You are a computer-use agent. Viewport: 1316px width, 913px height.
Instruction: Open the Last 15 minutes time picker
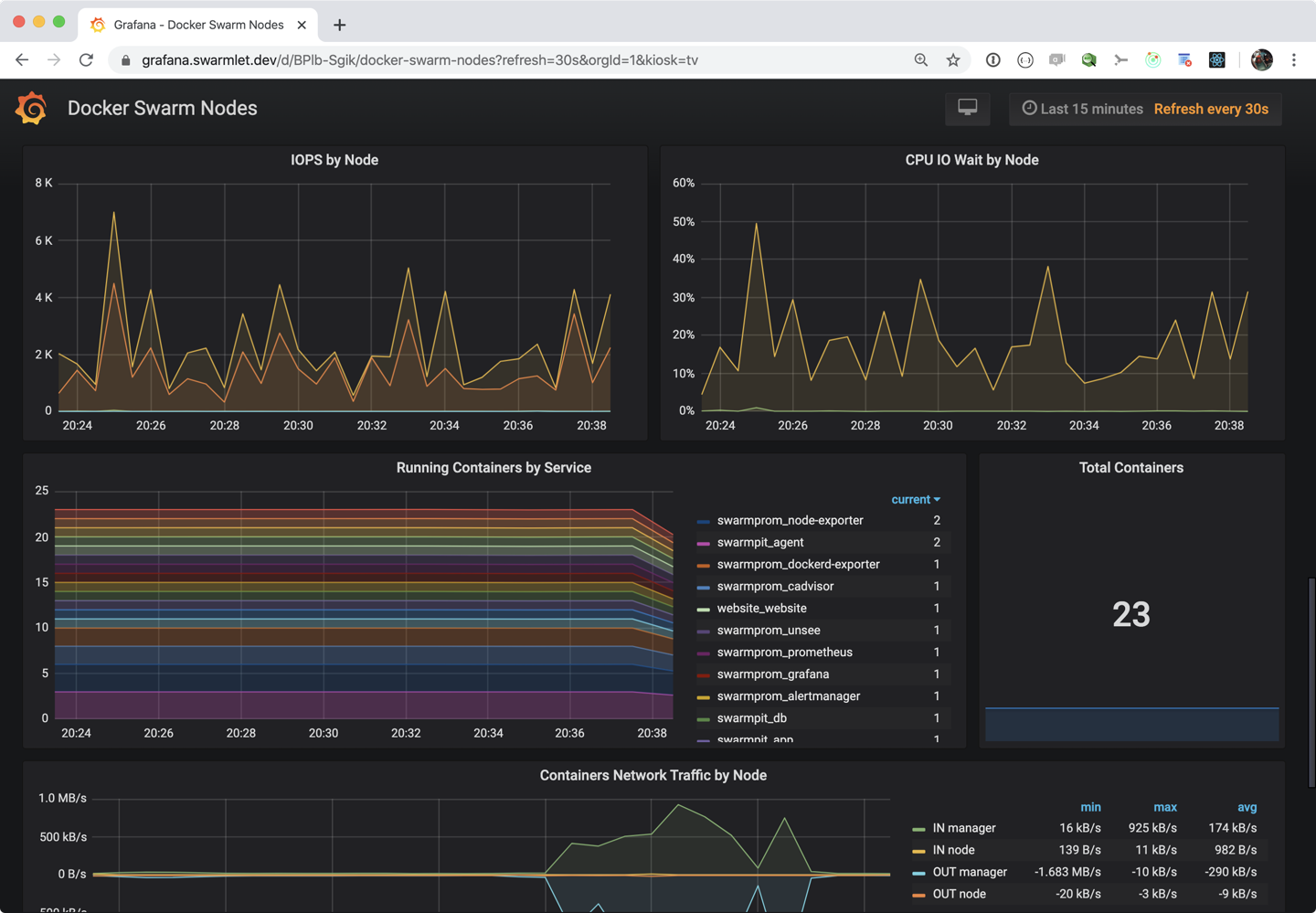pos(1083,109)
